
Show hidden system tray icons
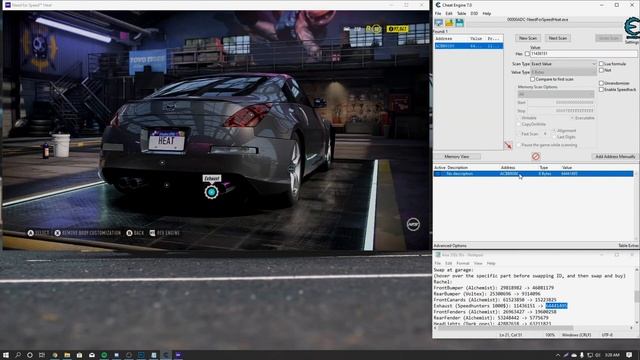point(558,355)
